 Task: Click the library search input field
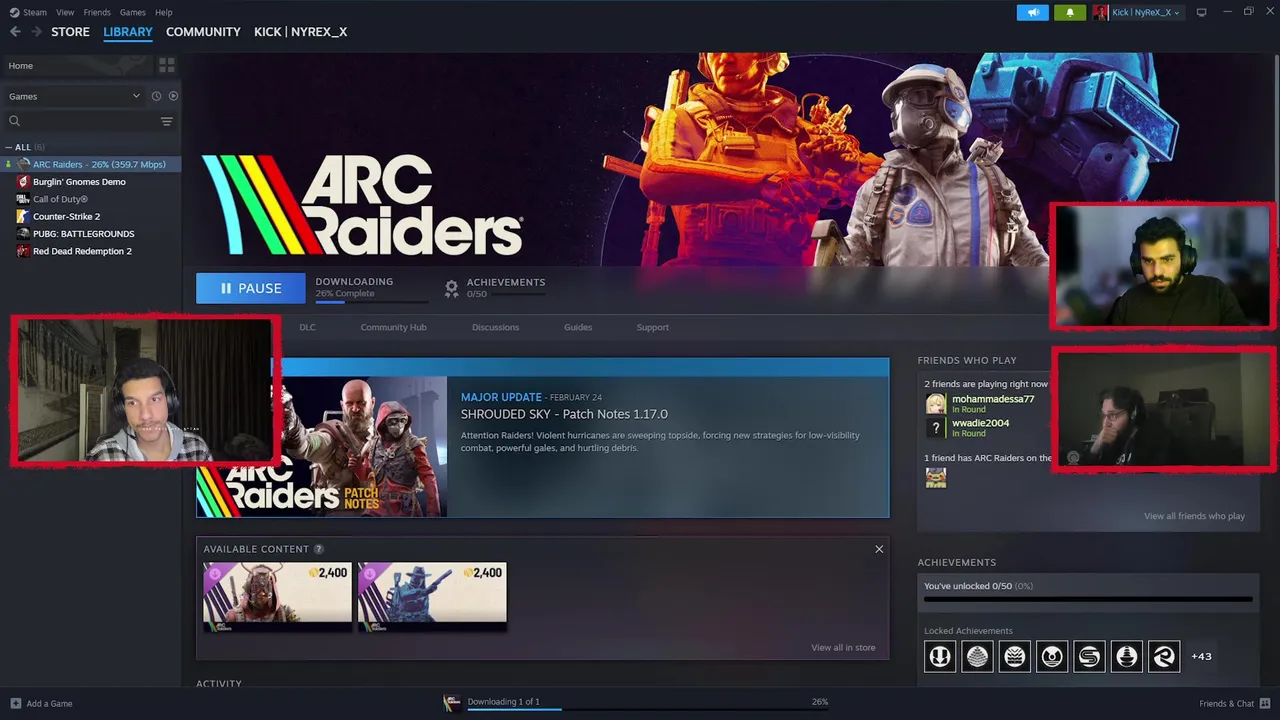click(x=90, y=121)
